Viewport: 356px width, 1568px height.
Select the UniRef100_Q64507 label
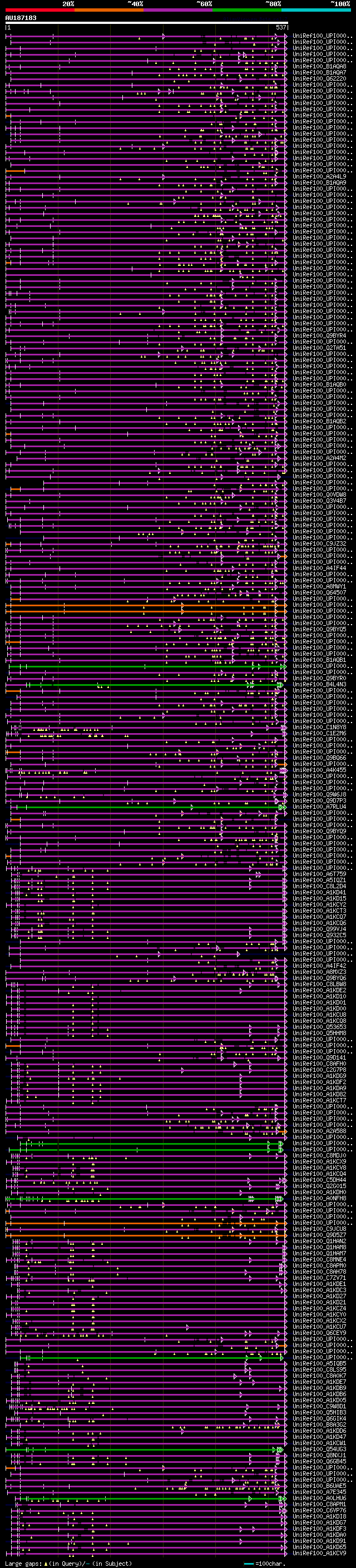click(319, 593)
